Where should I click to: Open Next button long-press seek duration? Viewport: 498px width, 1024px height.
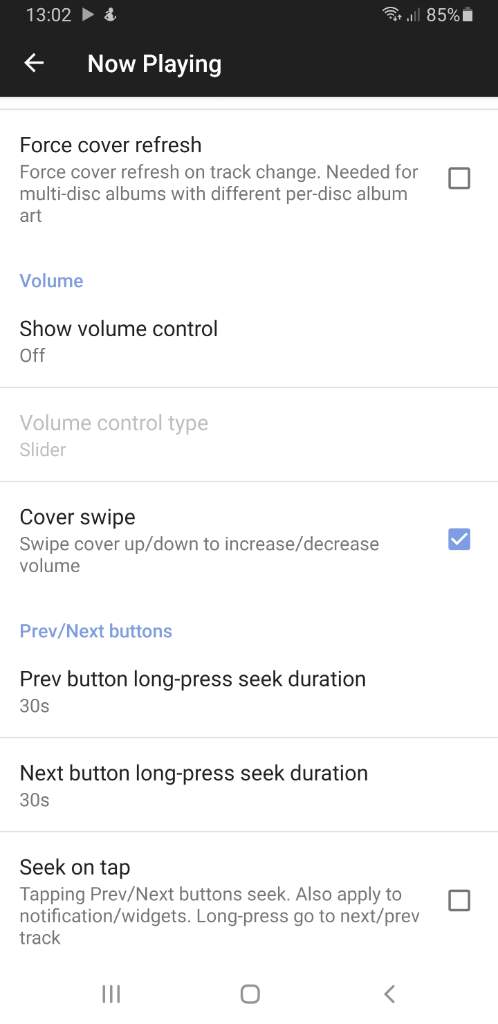[x=249, y=785]
